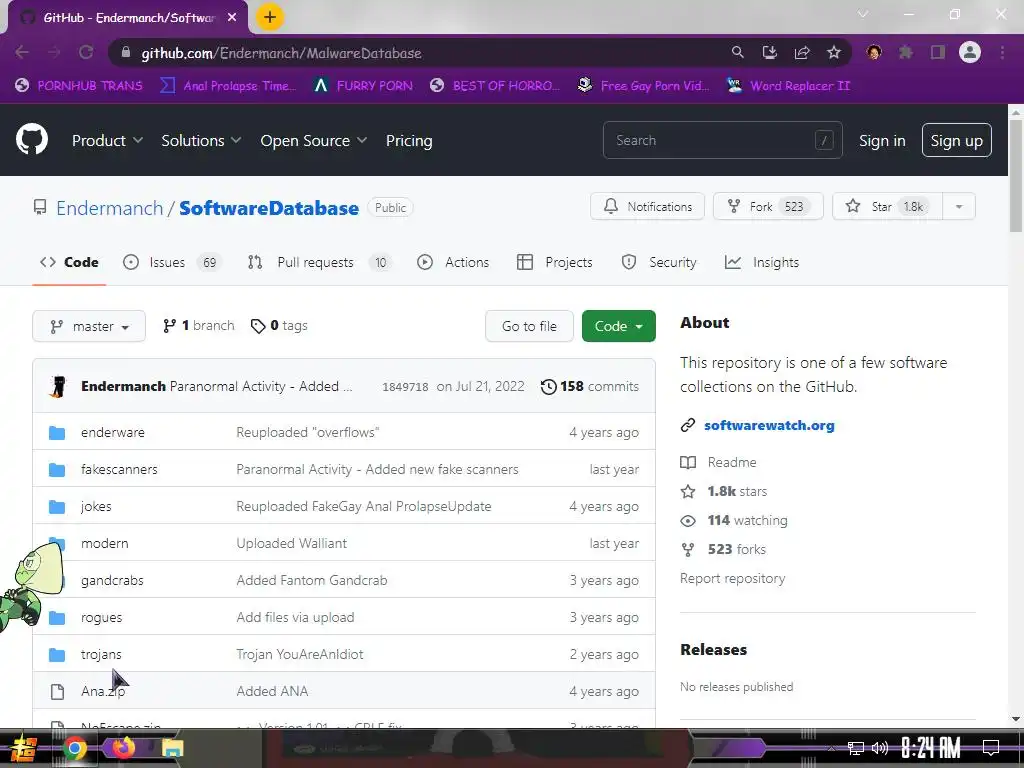The width and height of the screenshot is (1024, 768).
Task: Click the Go to file button
Action: (529, 326)
